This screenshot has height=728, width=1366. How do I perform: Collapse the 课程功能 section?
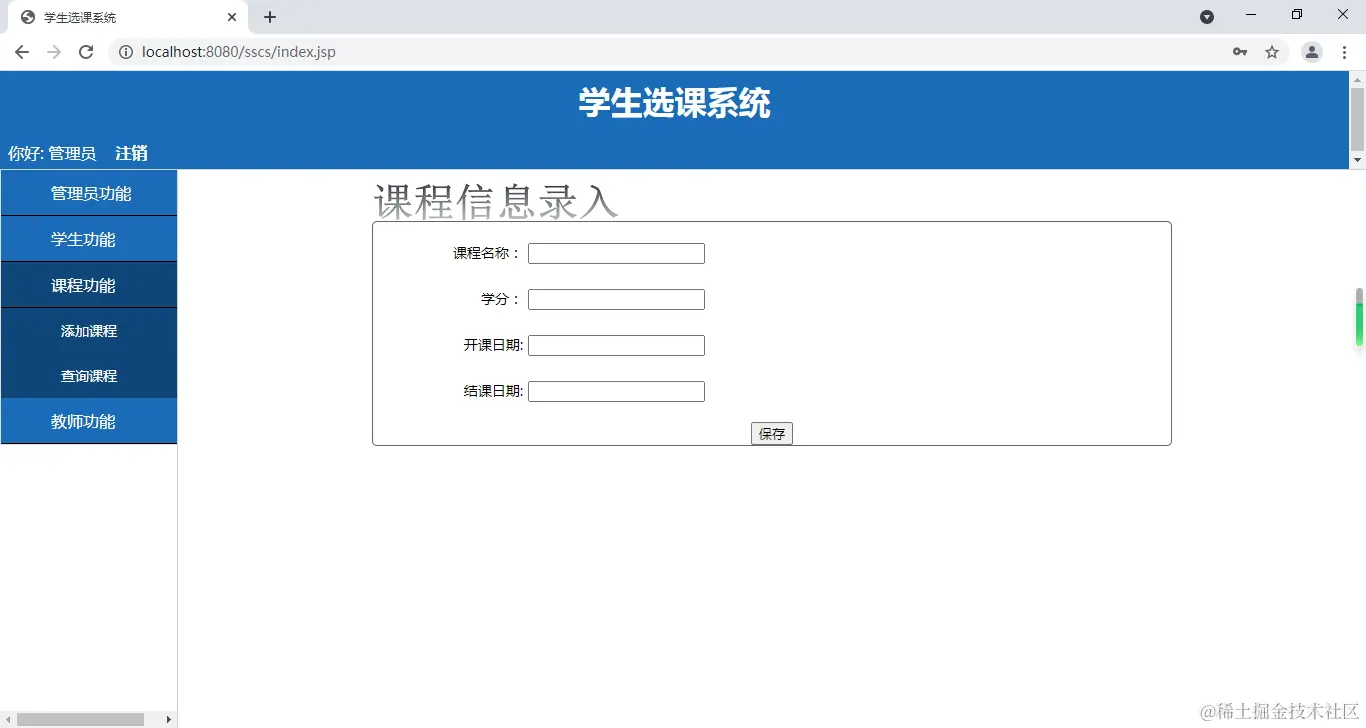88,284
